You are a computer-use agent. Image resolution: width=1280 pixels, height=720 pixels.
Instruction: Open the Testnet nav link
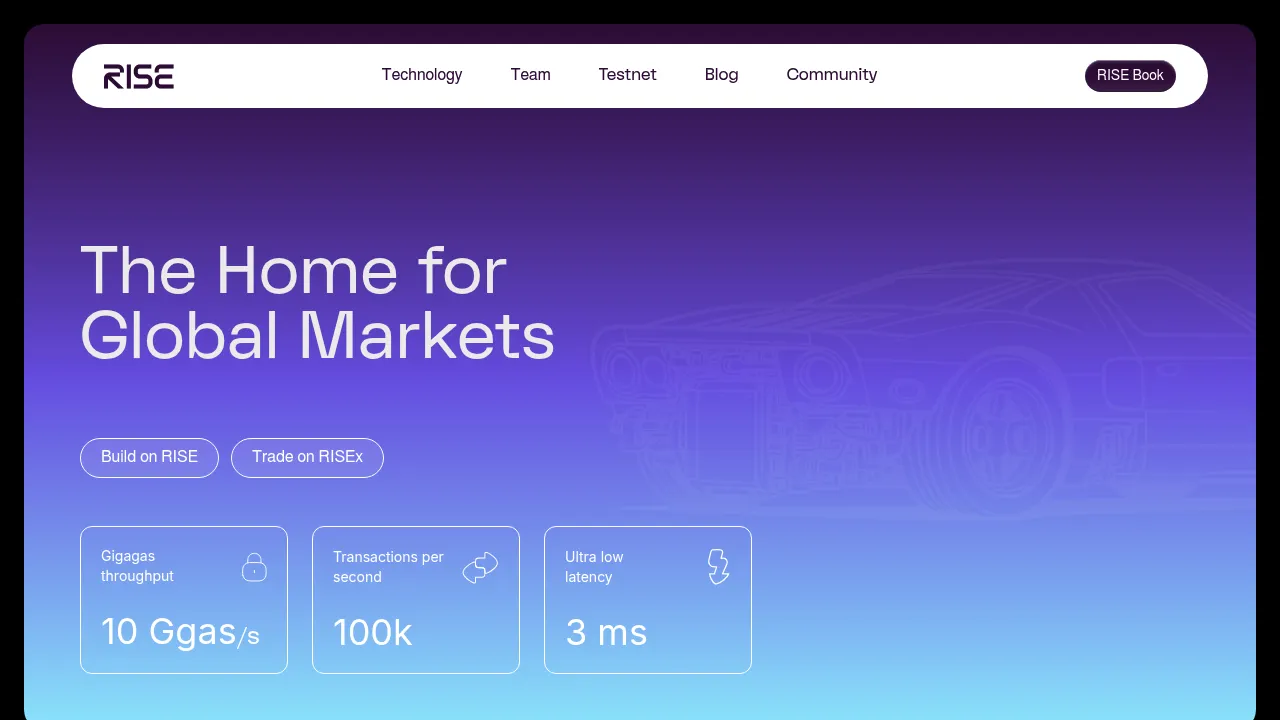[628, 75]
